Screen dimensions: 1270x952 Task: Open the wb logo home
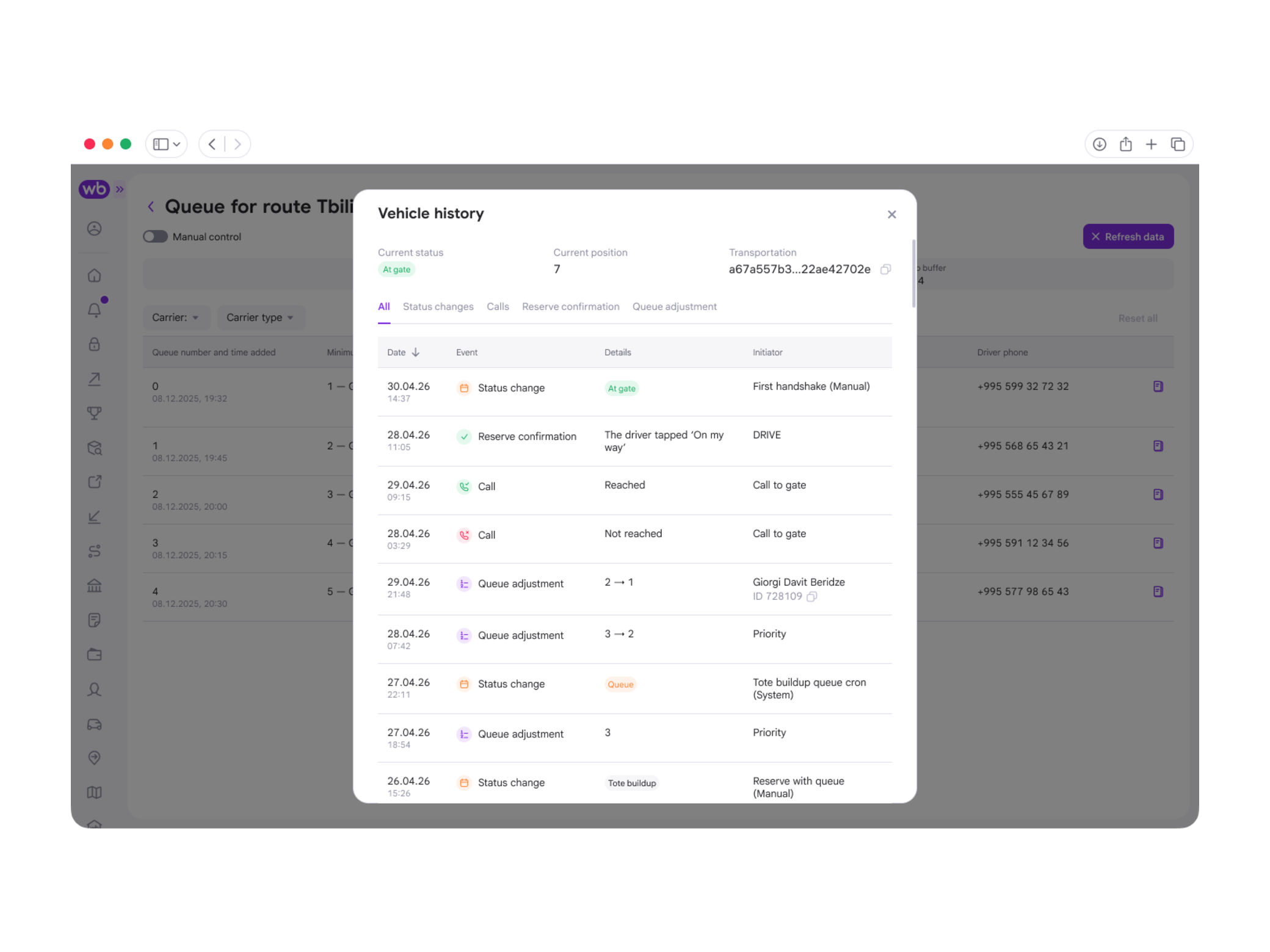[x=94, y=189]
